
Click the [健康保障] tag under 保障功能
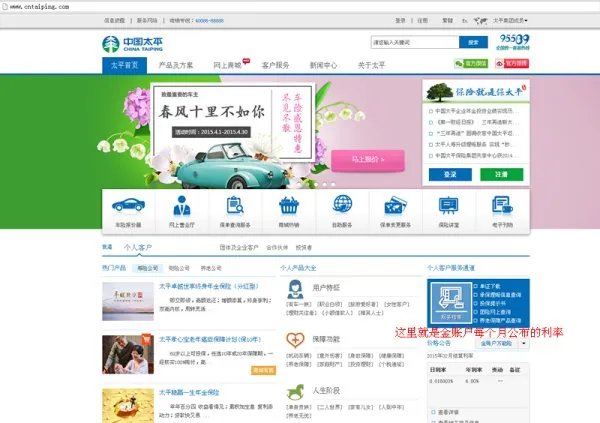[x=391, y=356]
